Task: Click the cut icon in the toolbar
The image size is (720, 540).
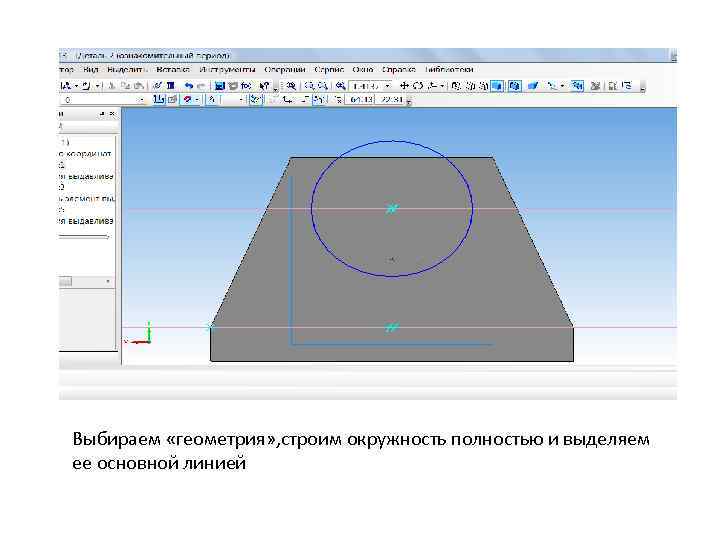Action: click(112, 86)
